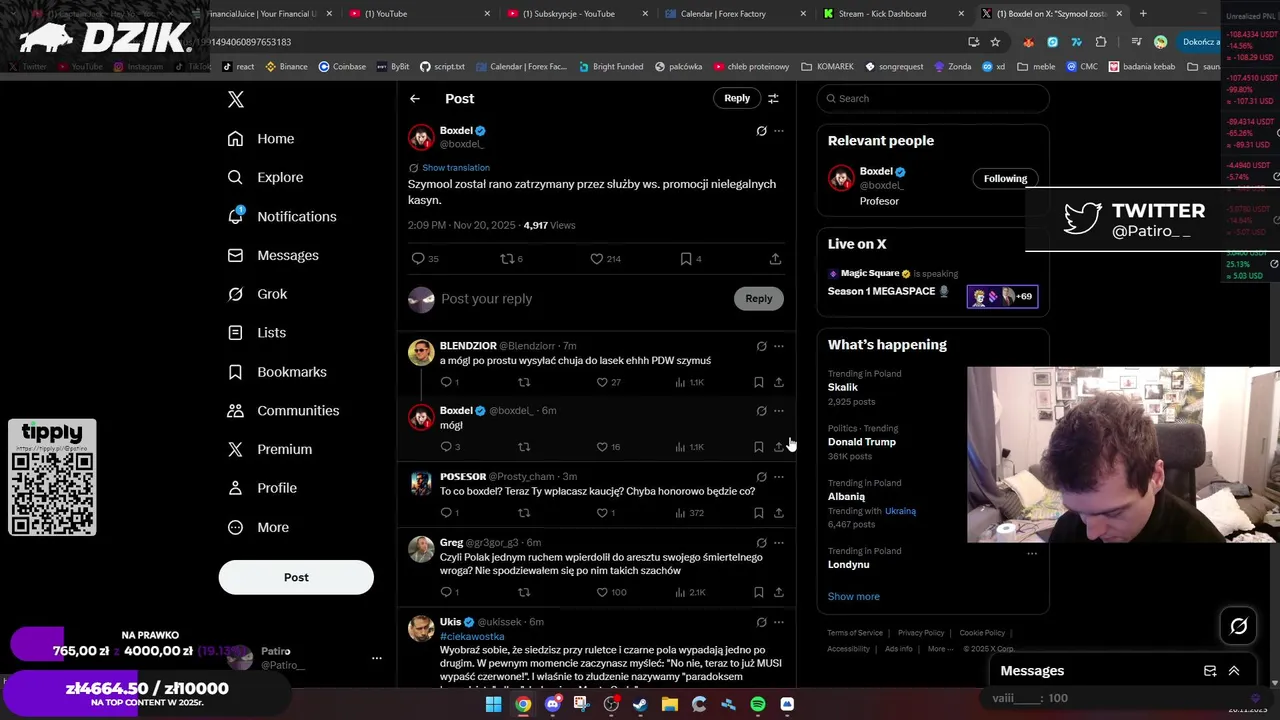This screenshot has width=1280, height=720.
Task: Open three-dot menu on Boxdel's 'mógł' reply
Action: click(x=779, y=411)
